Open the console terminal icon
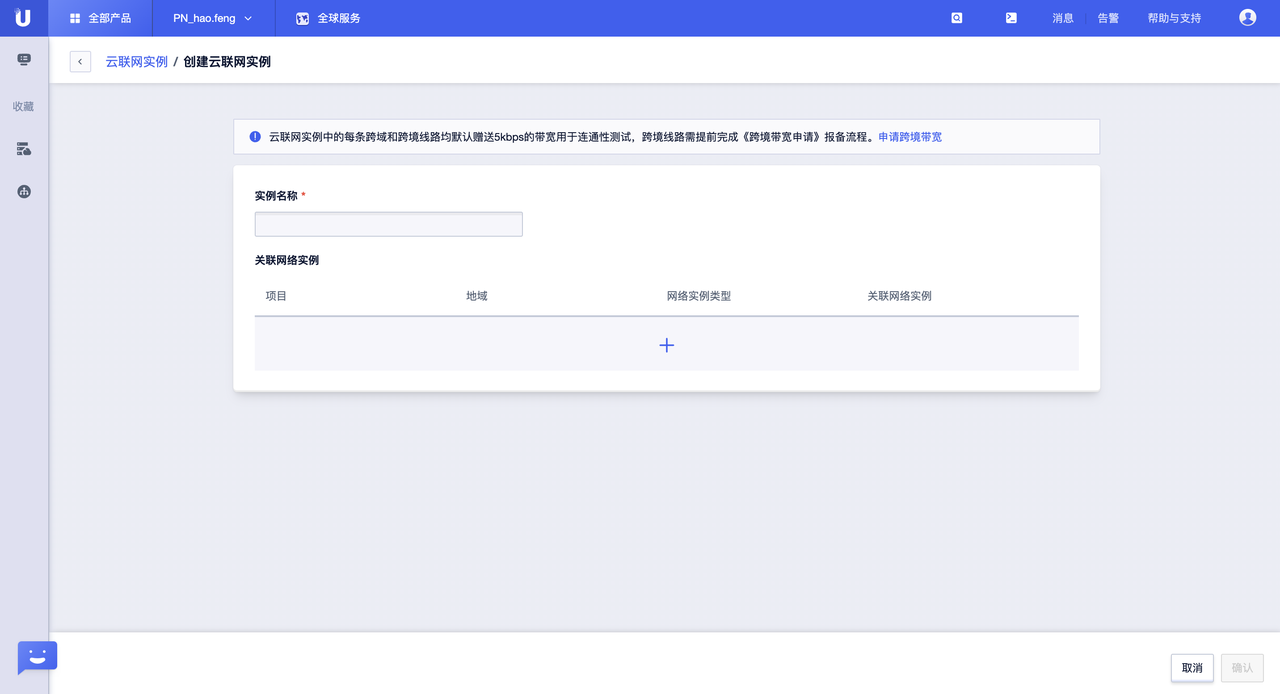The height and width of the screenshot is (694, 1280). click(1011, 17)
